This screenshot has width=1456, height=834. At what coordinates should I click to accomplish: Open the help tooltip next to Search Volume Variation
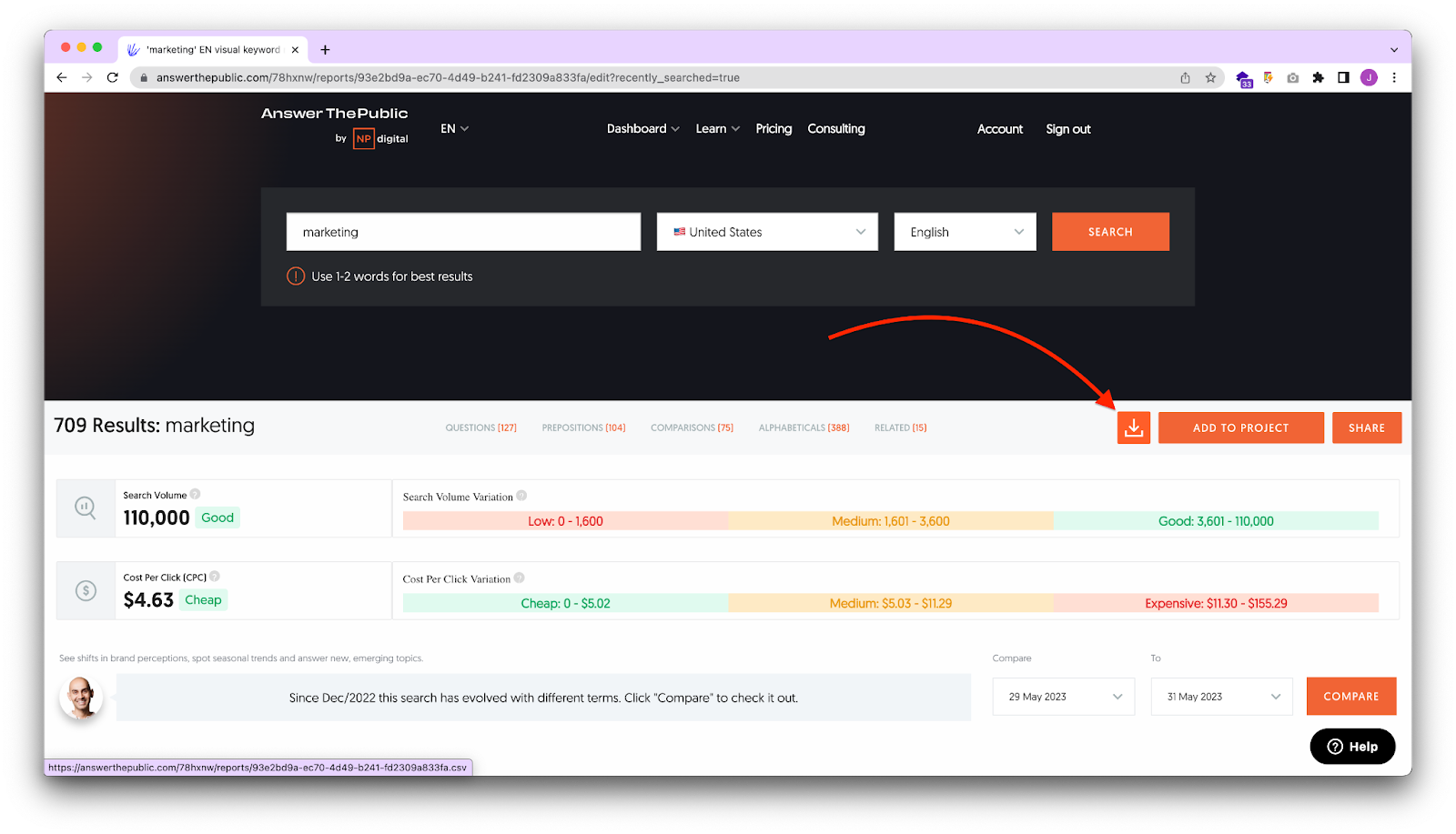(521, 496)
